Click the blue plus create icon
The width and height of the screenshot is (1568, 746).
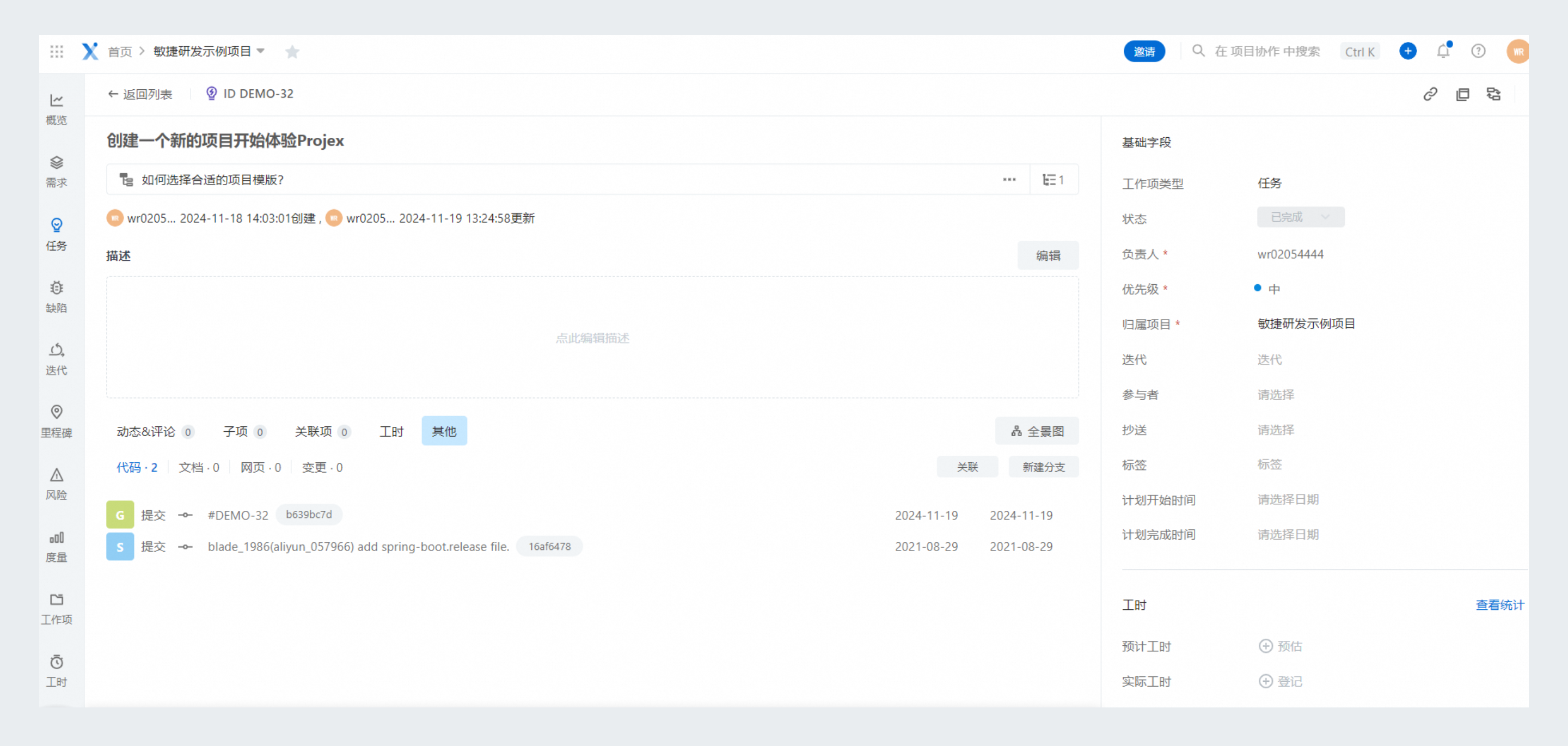1407,51
